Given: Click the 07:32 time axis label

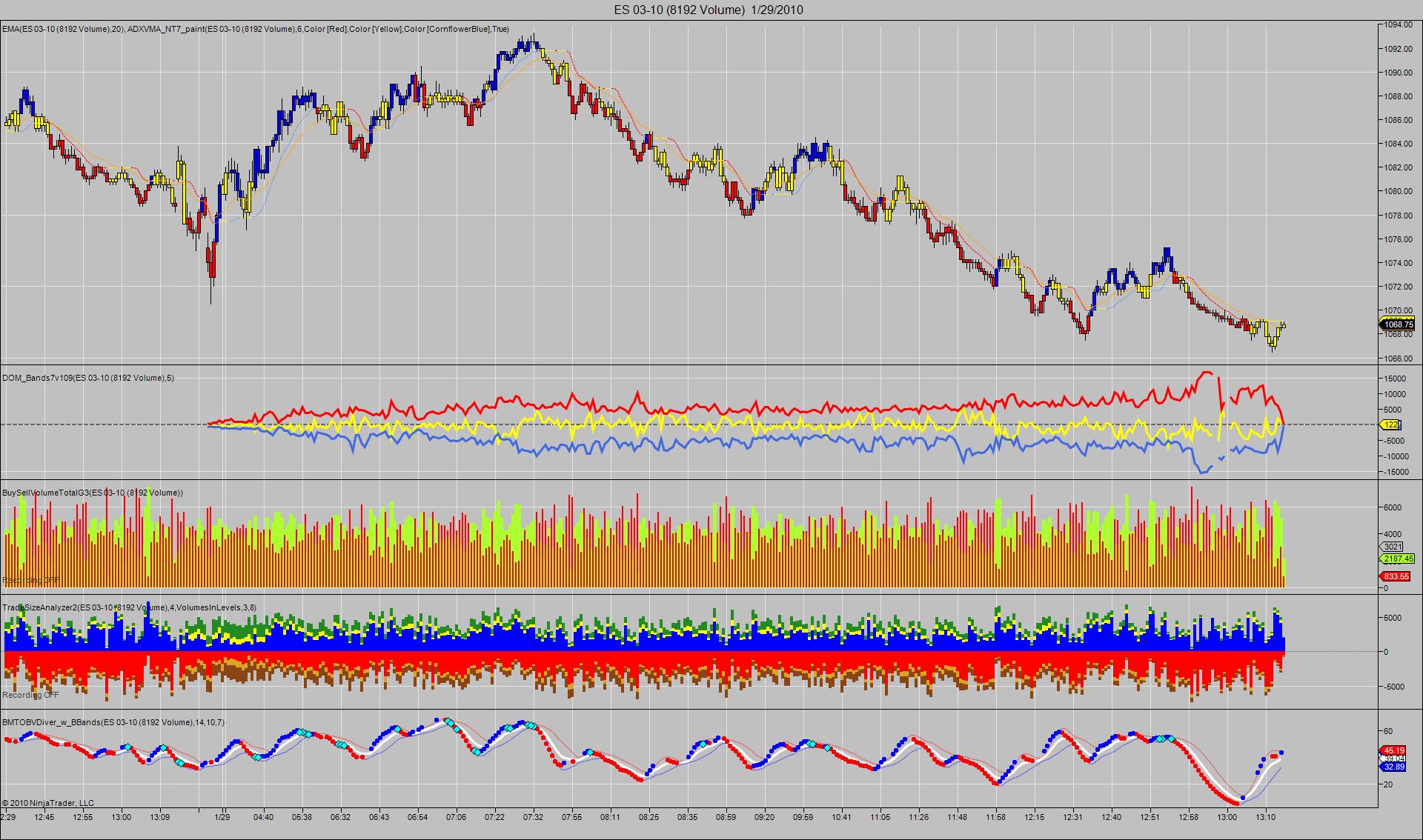Looking at the screenshot, I should tap(534, 818).
